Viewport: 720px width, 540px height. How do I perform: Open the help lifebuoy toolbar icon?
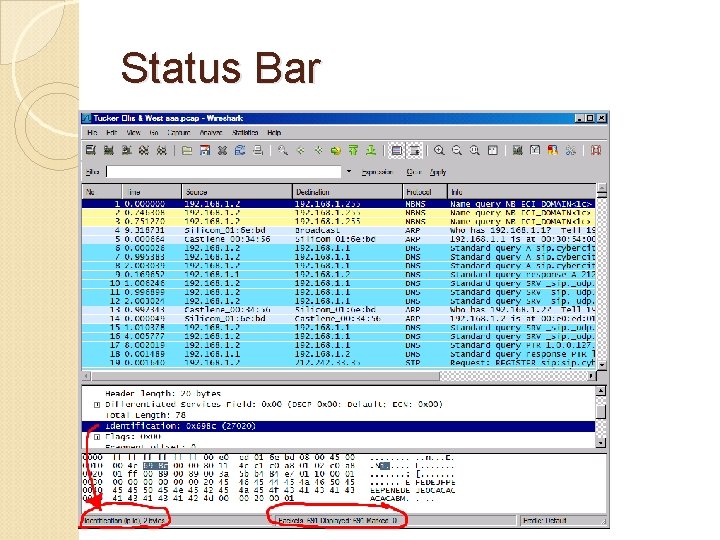coord(596,150)
